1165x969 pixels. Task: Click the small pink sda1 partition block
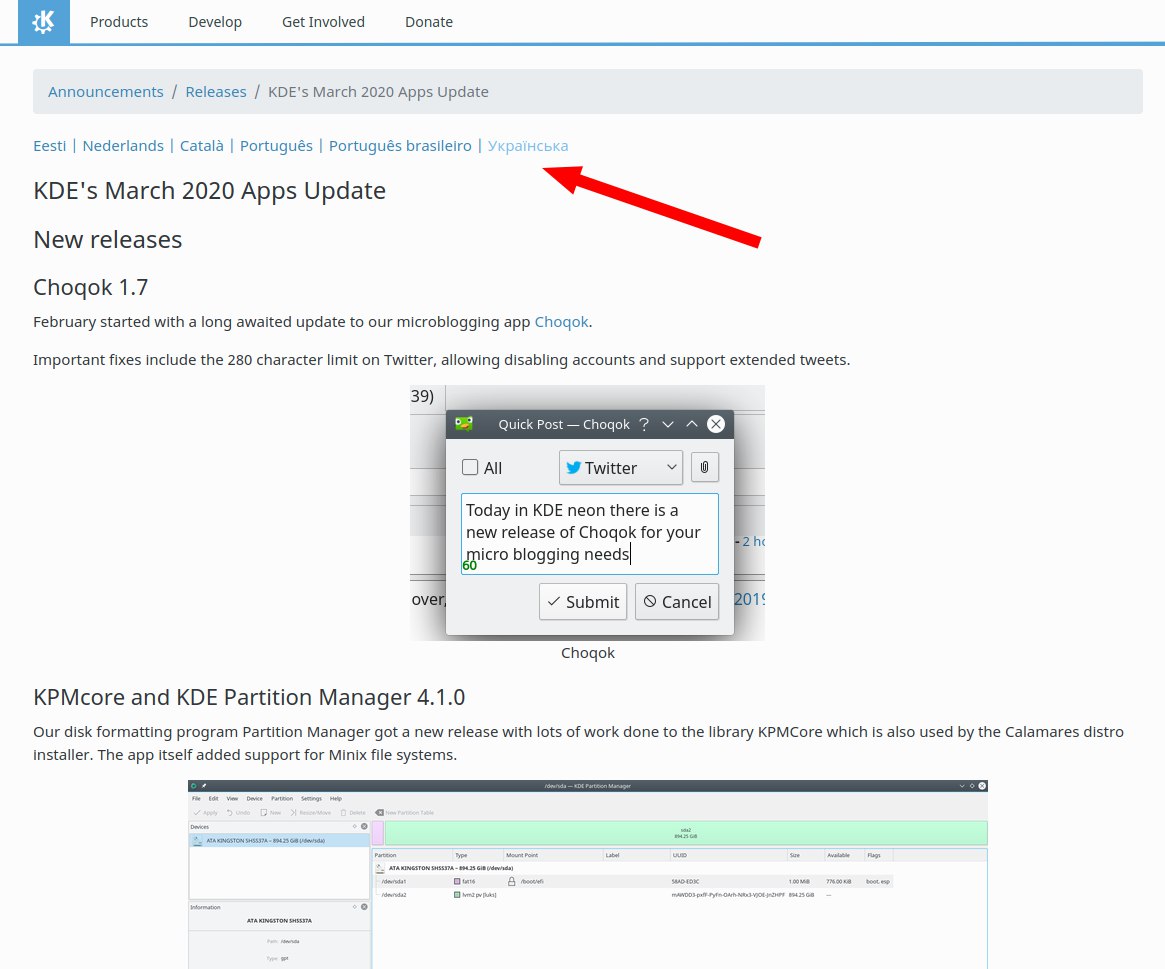(377, 833)
